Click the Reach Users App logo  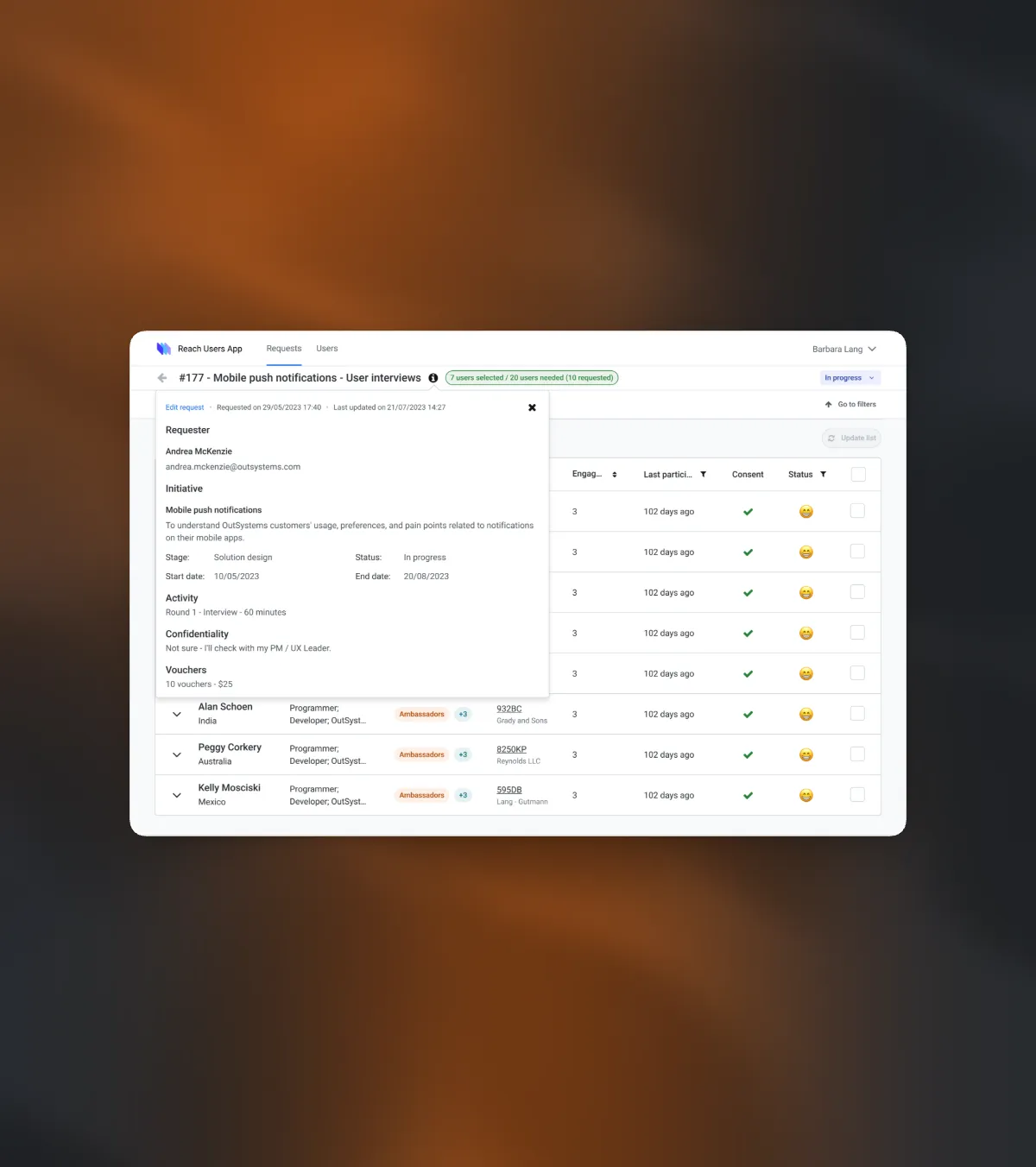click(x=163, y=349)
